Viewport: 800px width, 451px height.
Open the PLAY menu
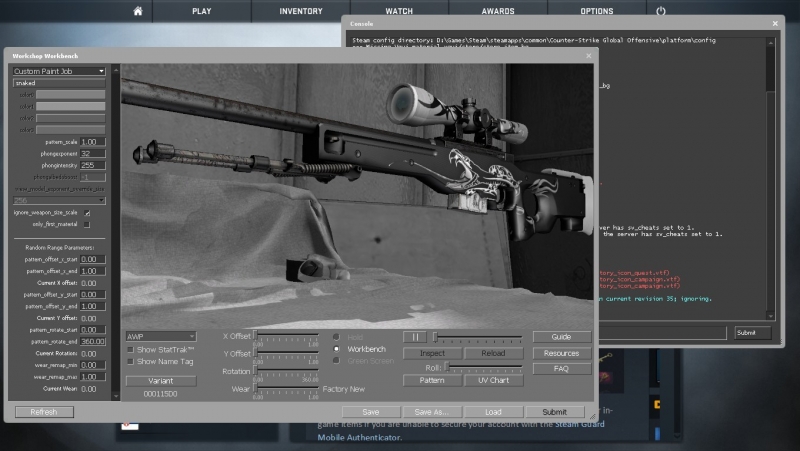tap(202, 11)
